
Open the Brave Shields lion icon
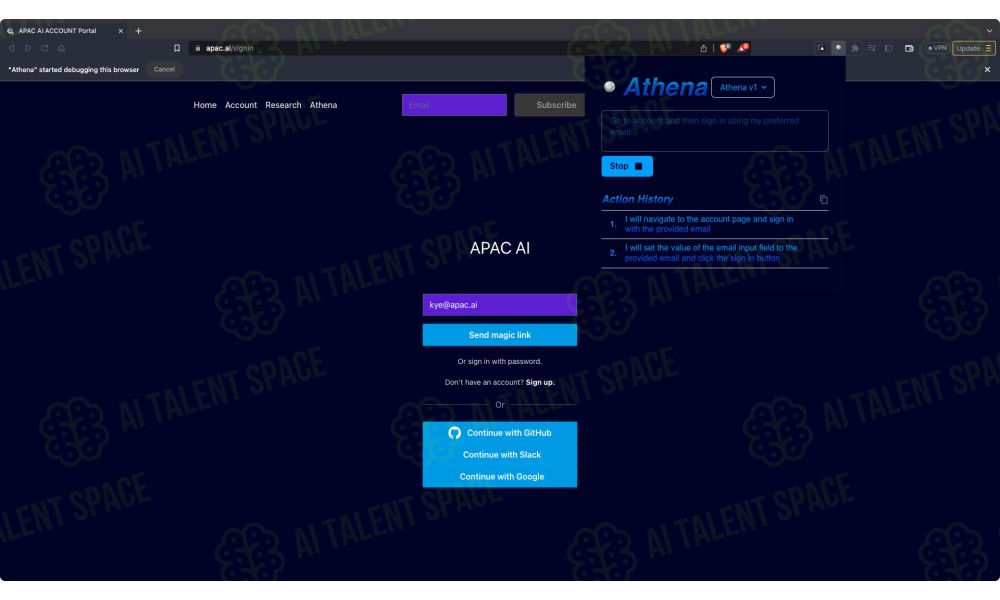[724, 48]
